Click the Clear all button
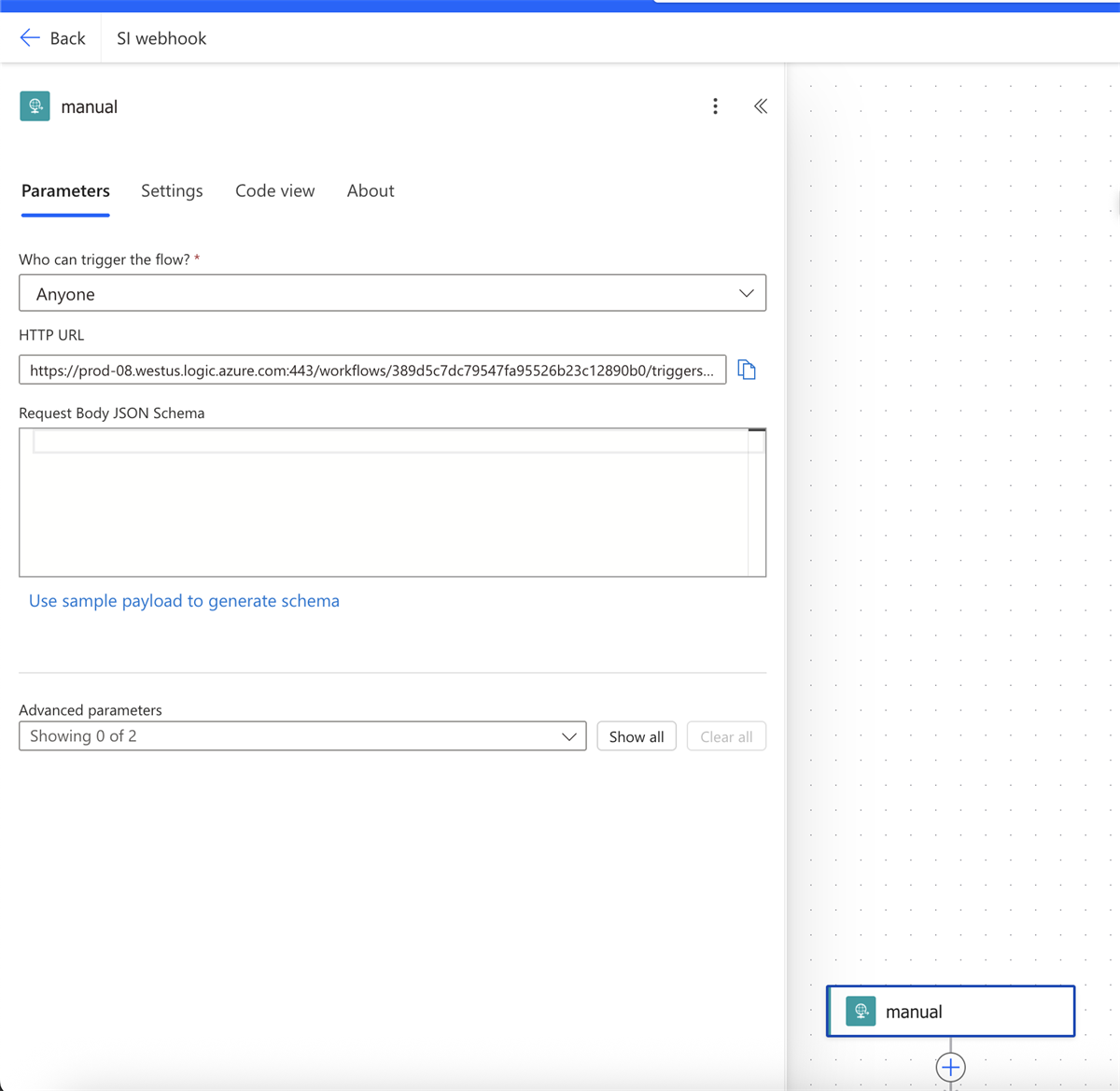Screen dimensions: 1120x1091 pos(726,736)
